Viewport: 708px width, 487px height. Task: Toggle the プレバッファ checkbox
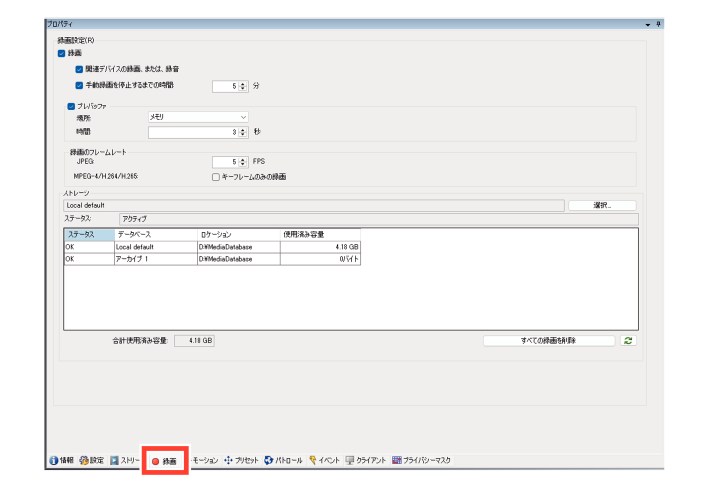(x=71, y=107)
